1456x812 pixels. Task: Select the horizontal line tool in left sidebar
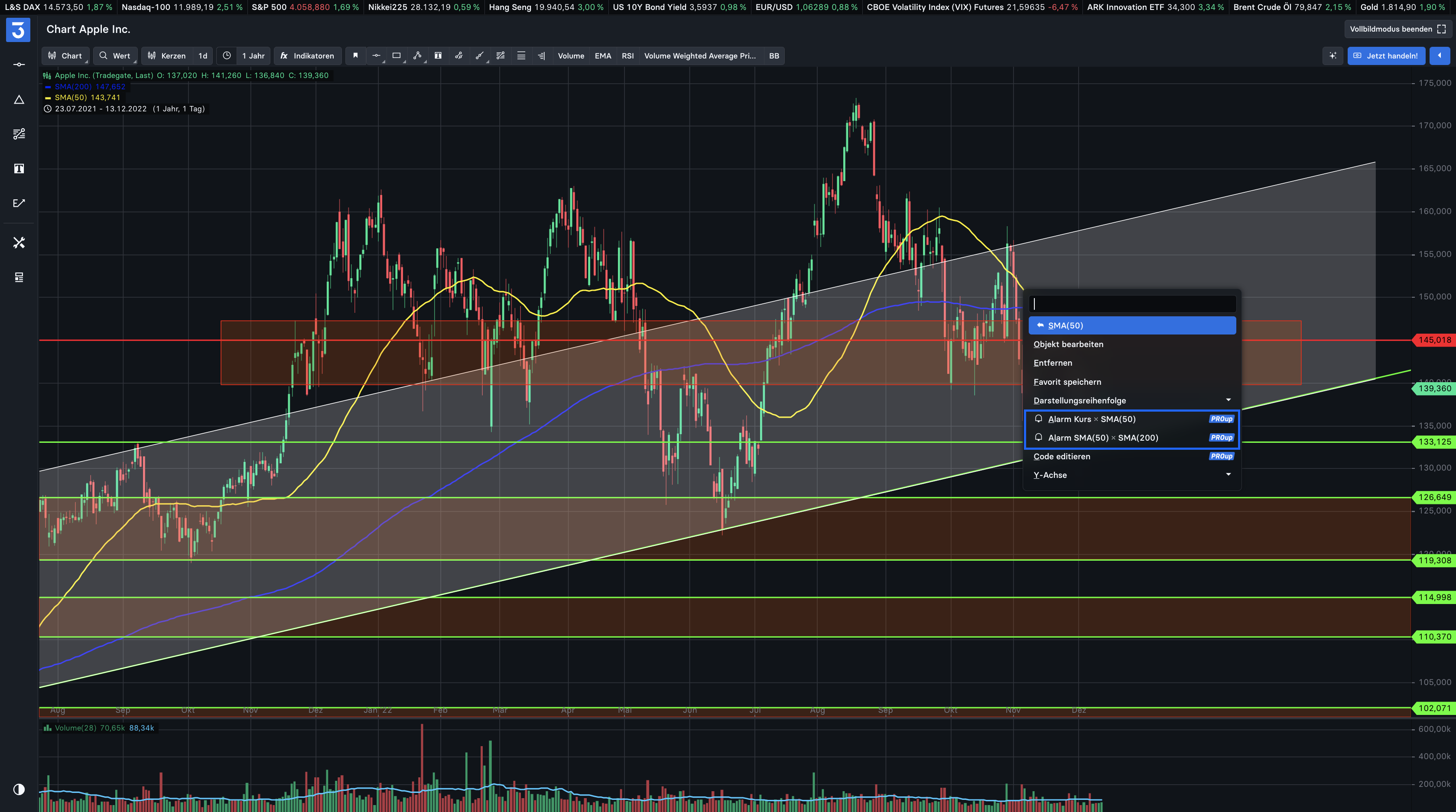(19, 65)
